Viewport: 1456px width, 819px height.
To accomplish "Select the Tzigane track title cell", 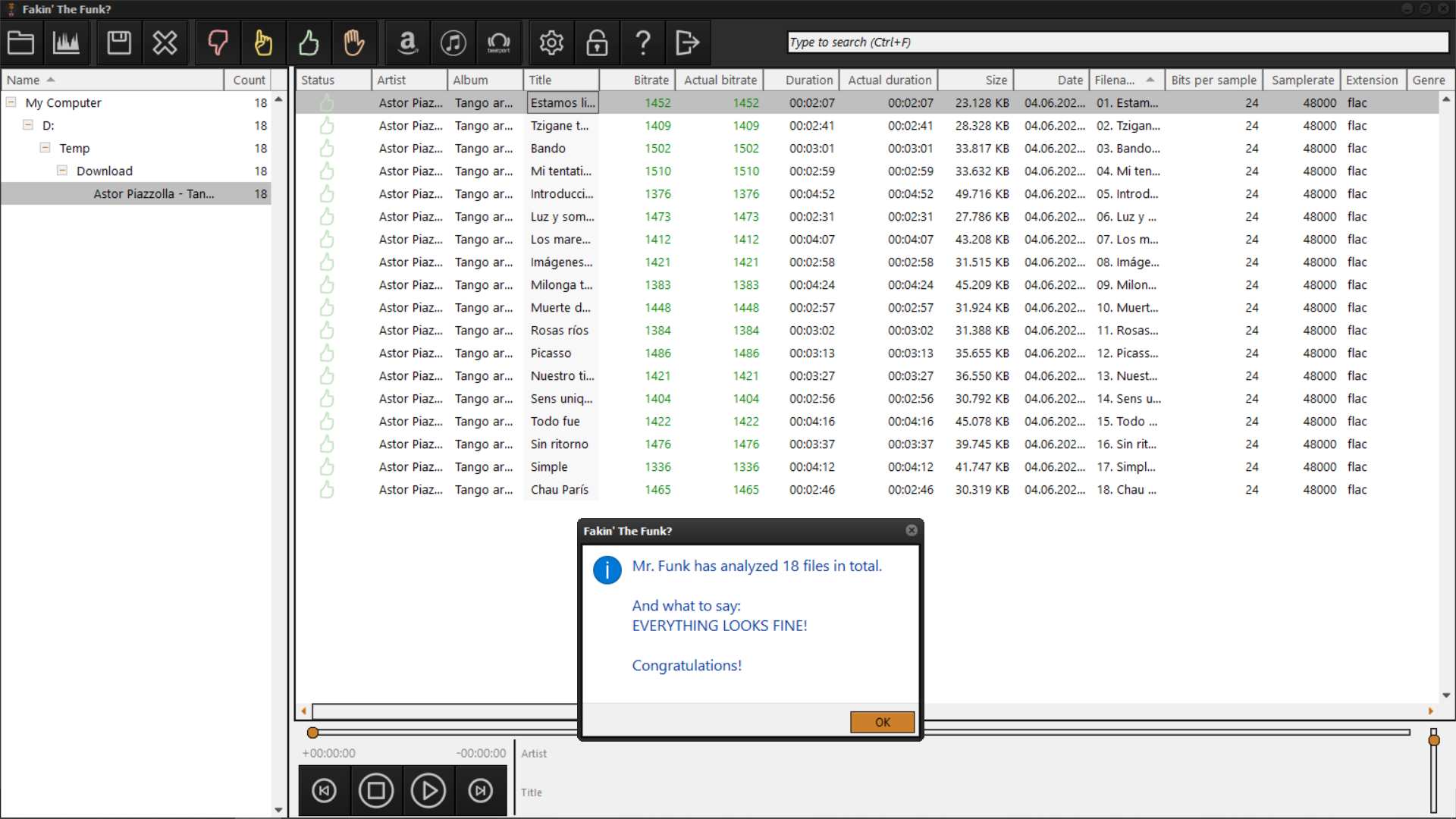I will 562,125.
